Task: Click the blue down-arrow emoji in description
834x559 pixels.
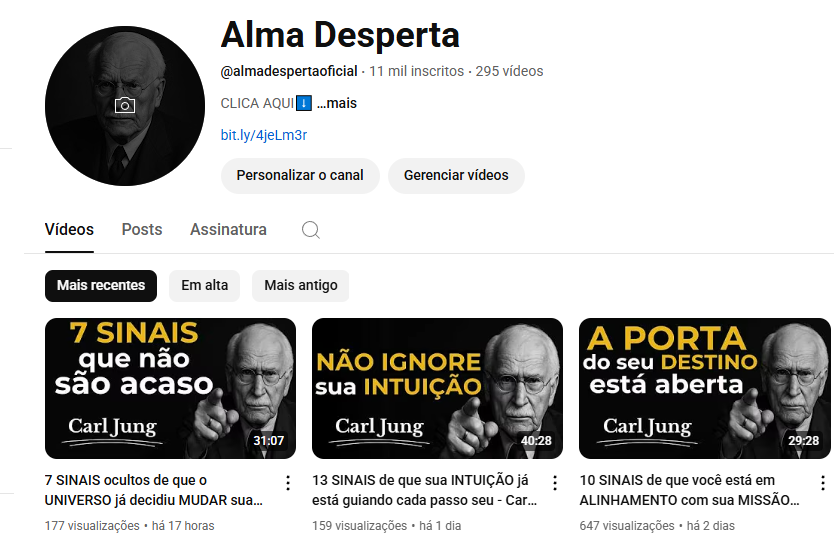Action: click(304, 103)
